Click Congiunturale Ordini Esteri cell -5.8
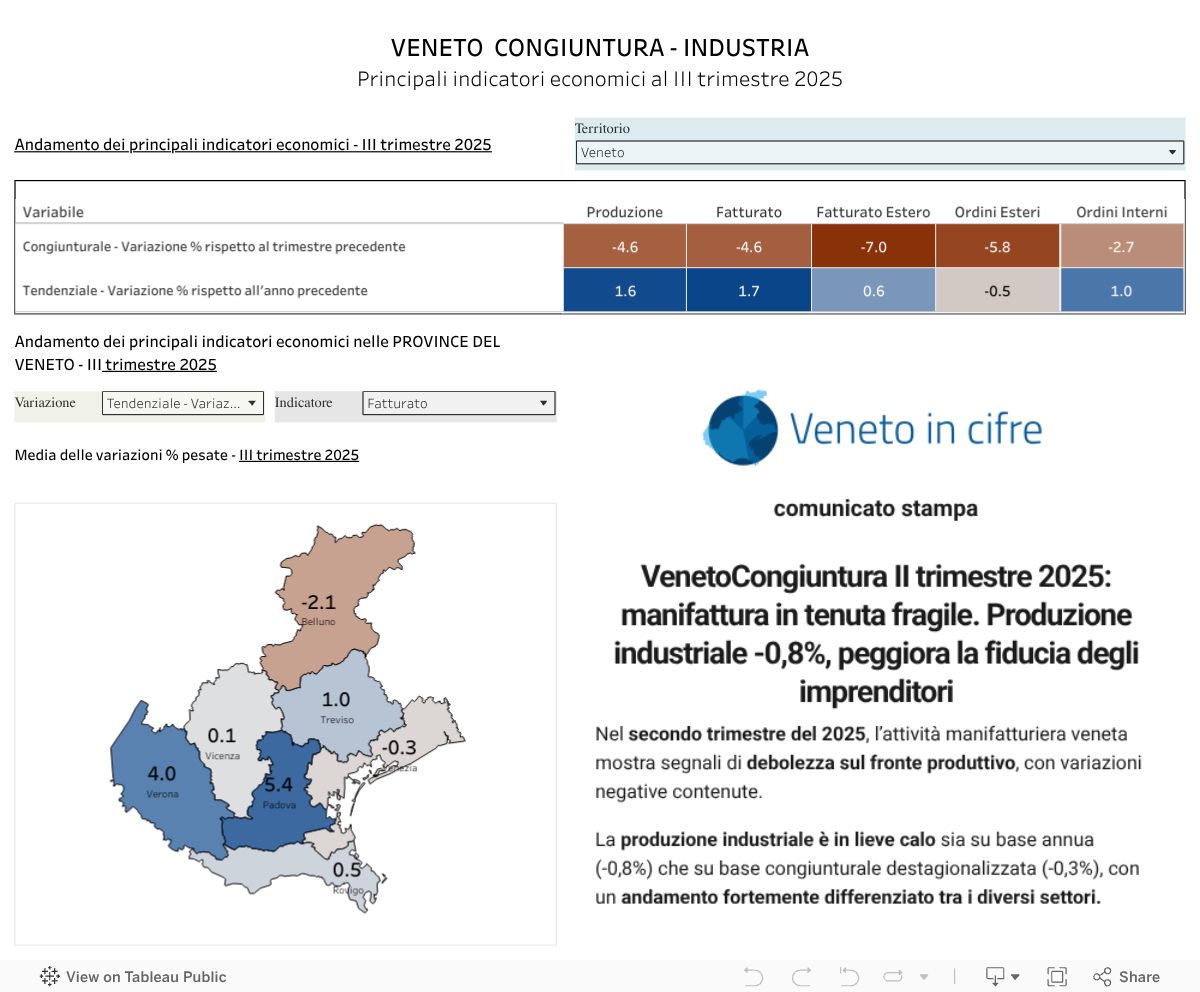 tap(997, 246)
